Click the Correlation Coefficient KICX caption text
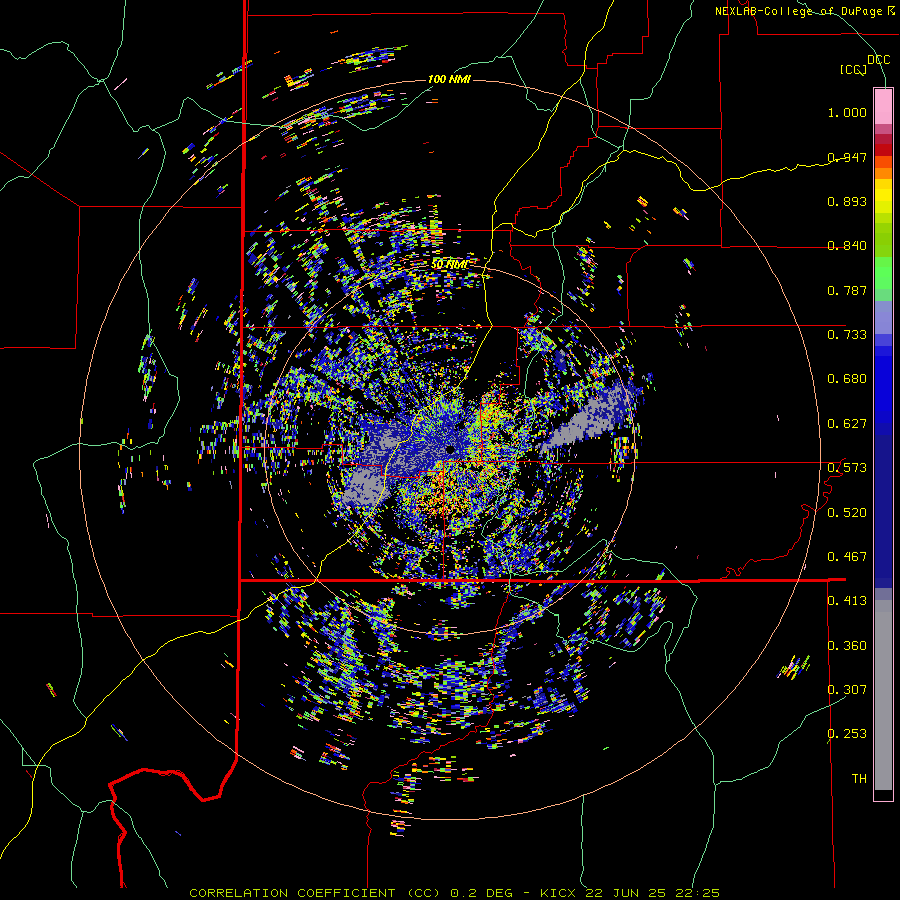The height and width of the screenshot is (900, 900). point(454,893)
